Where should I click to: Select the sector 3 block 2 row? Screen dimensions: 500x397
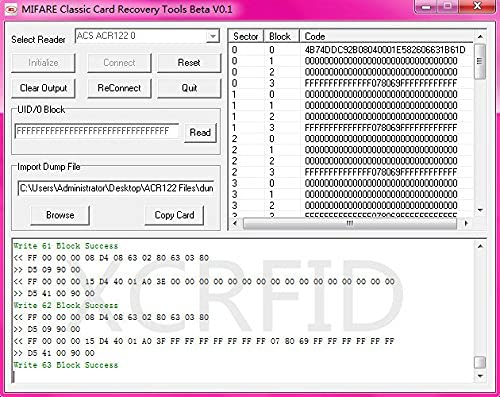pos(351,205)
